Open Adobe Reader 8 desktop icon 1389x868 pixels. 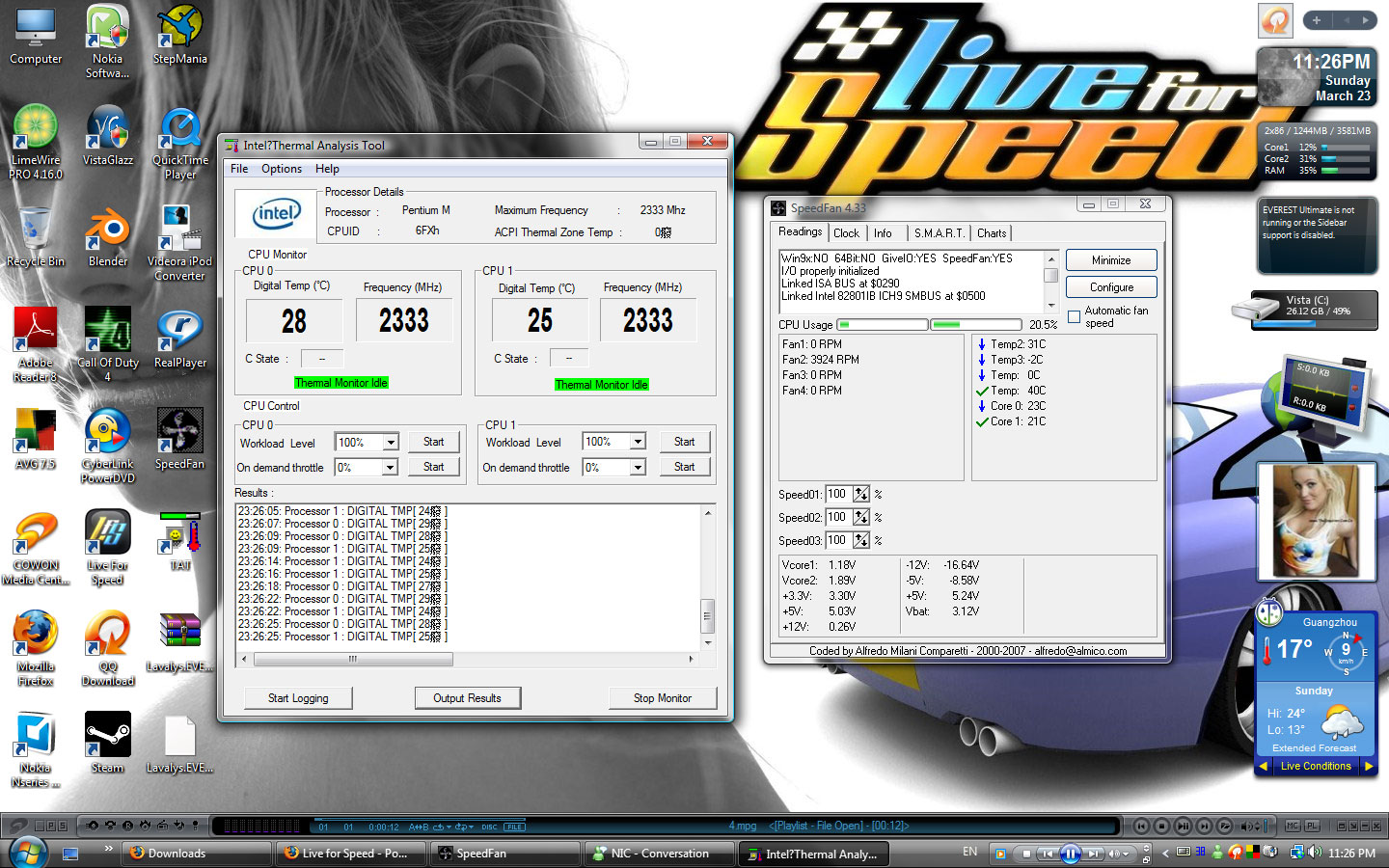pyautogui.click(x=36, y=344)
